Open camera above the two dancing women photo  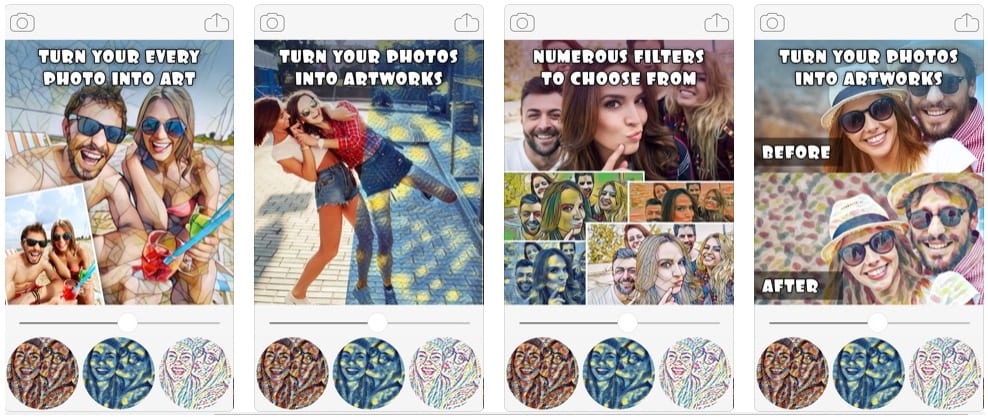tap(272, 23)
